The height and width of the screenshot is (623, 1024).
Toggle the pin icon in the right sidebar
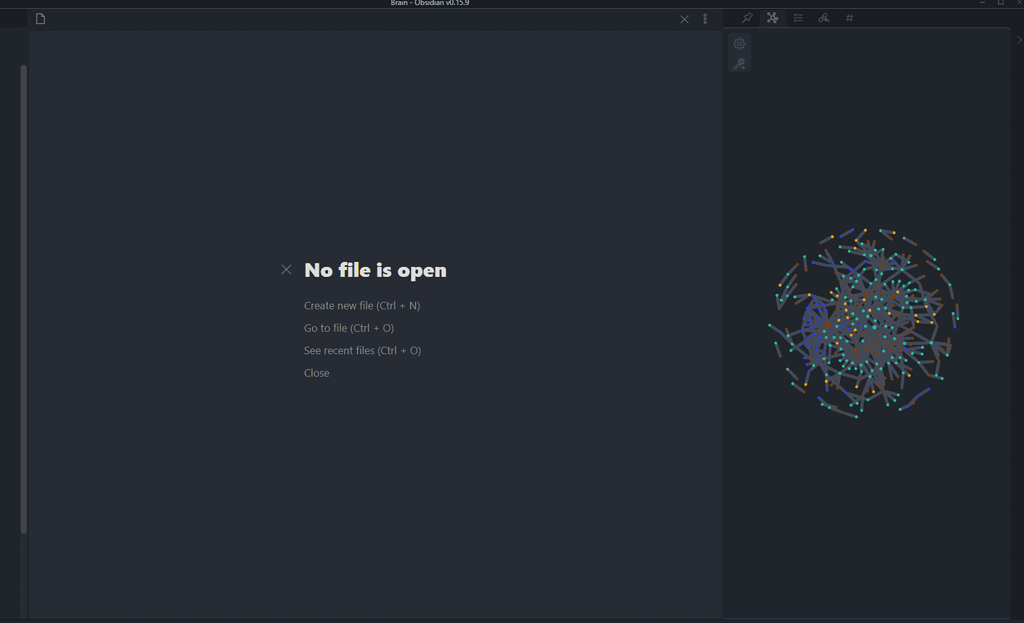click(x=748, y=18)
